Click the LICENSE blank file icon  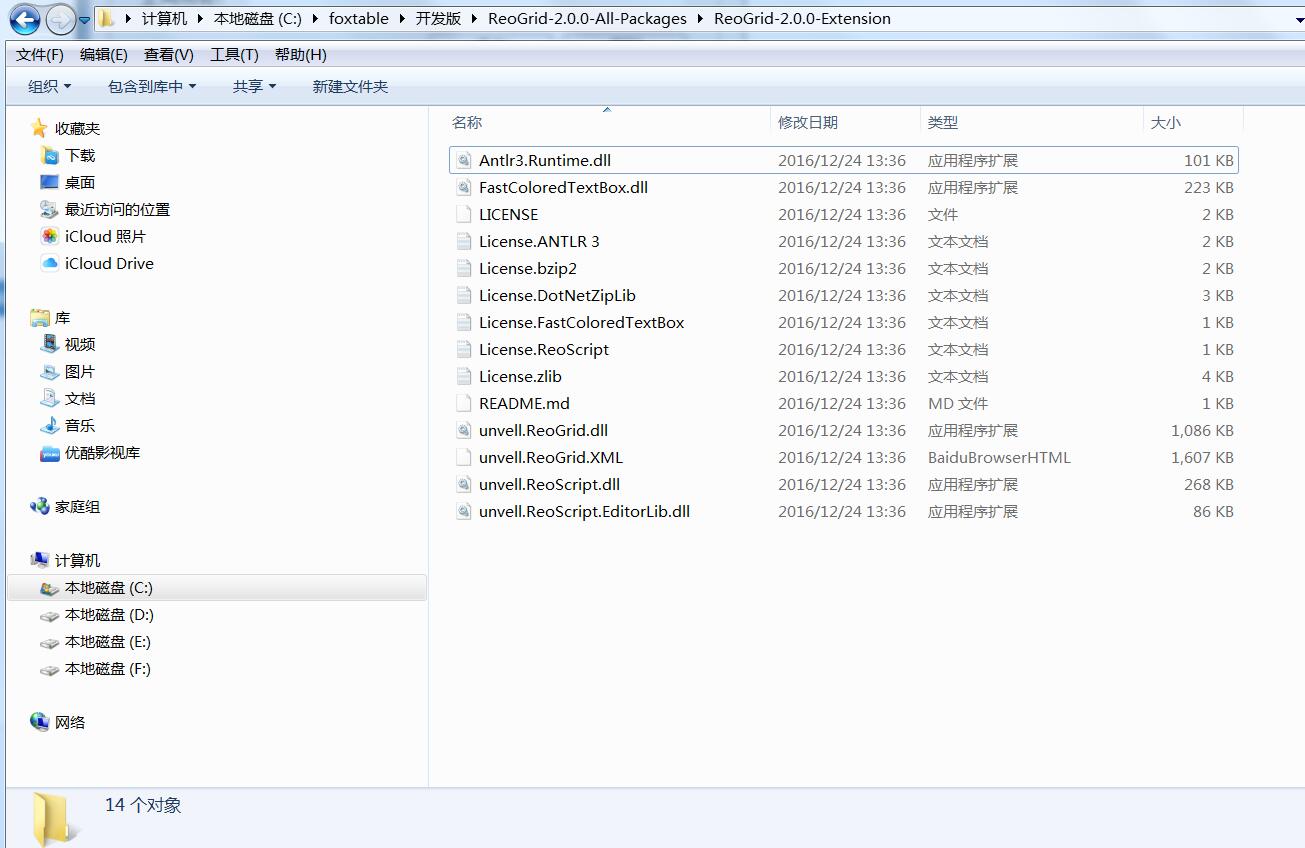click(x=463, y=214)
